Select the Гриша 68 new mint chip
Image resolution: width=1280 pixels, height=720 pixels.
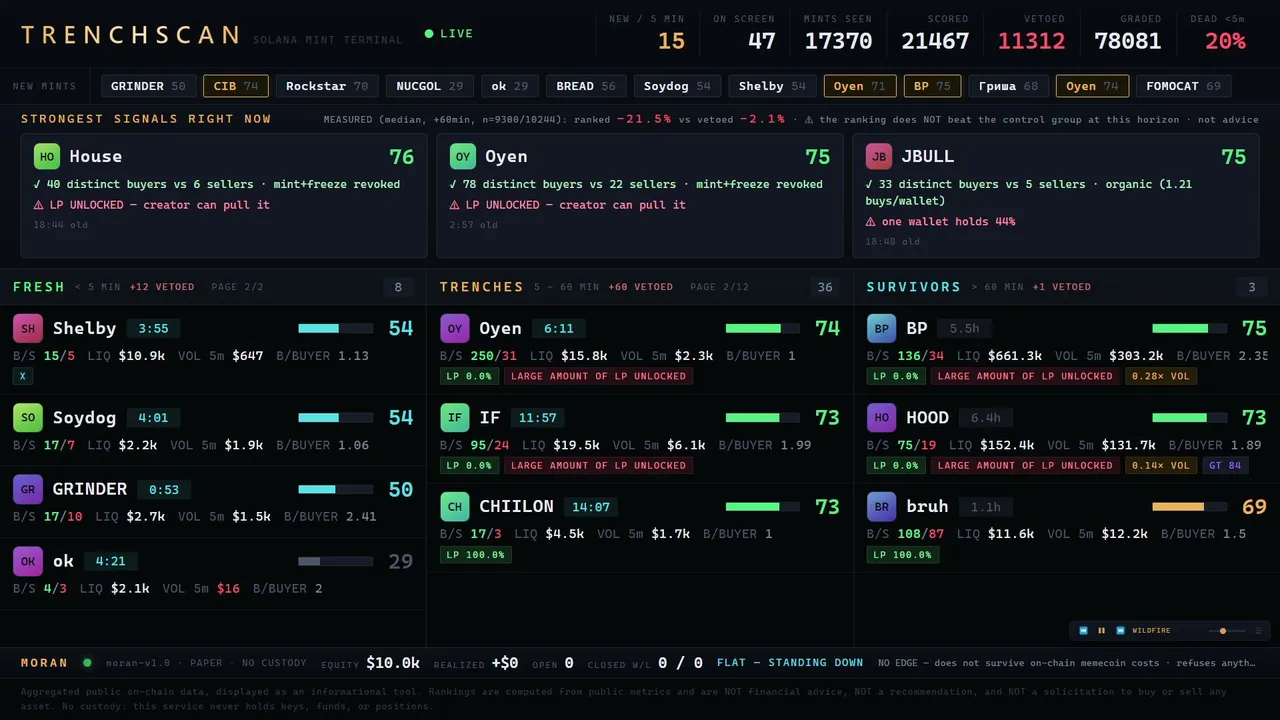coord(1008,86)
